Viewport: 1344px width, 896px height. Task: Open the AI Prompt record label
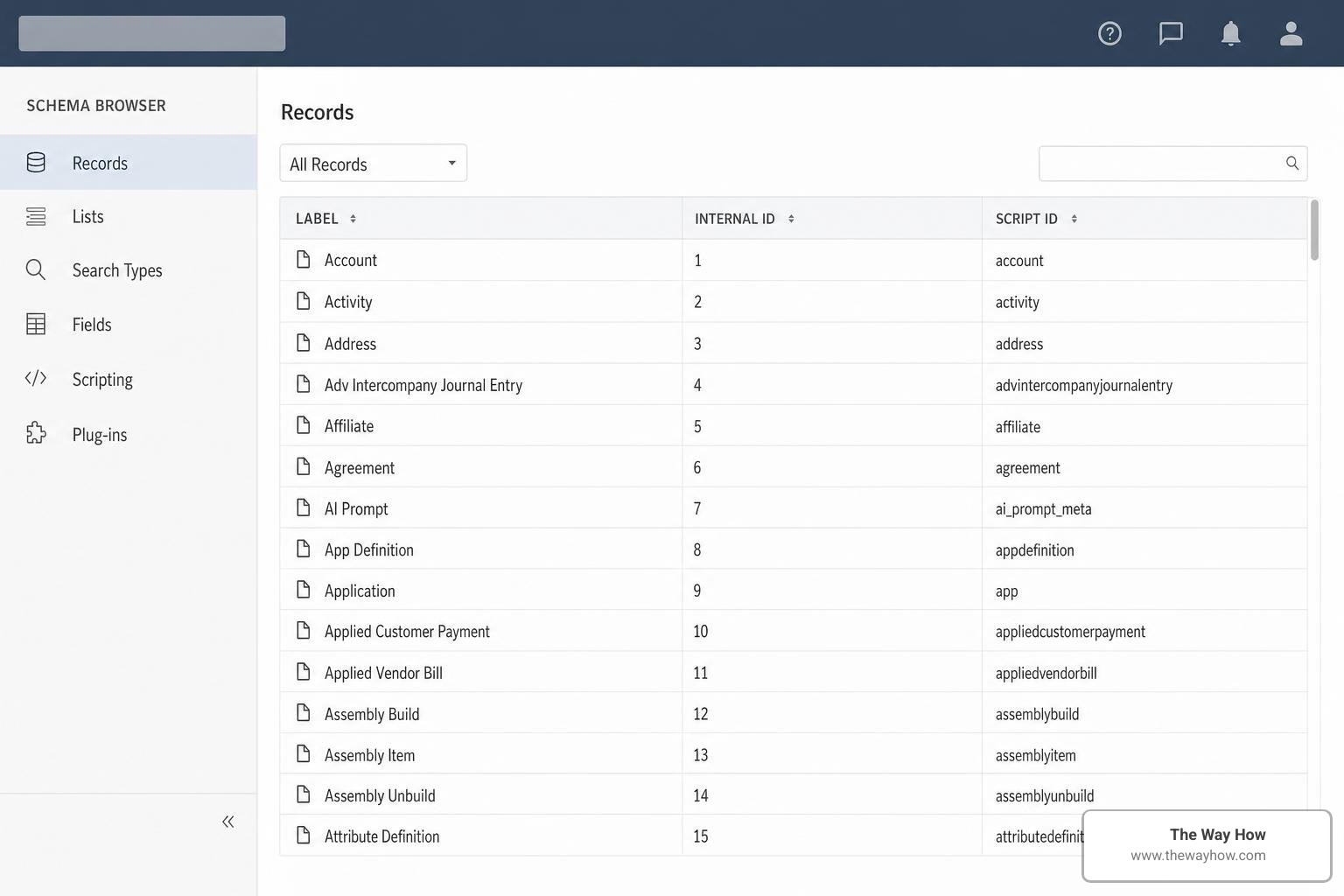pyautogui.click(x=356, y=508)
